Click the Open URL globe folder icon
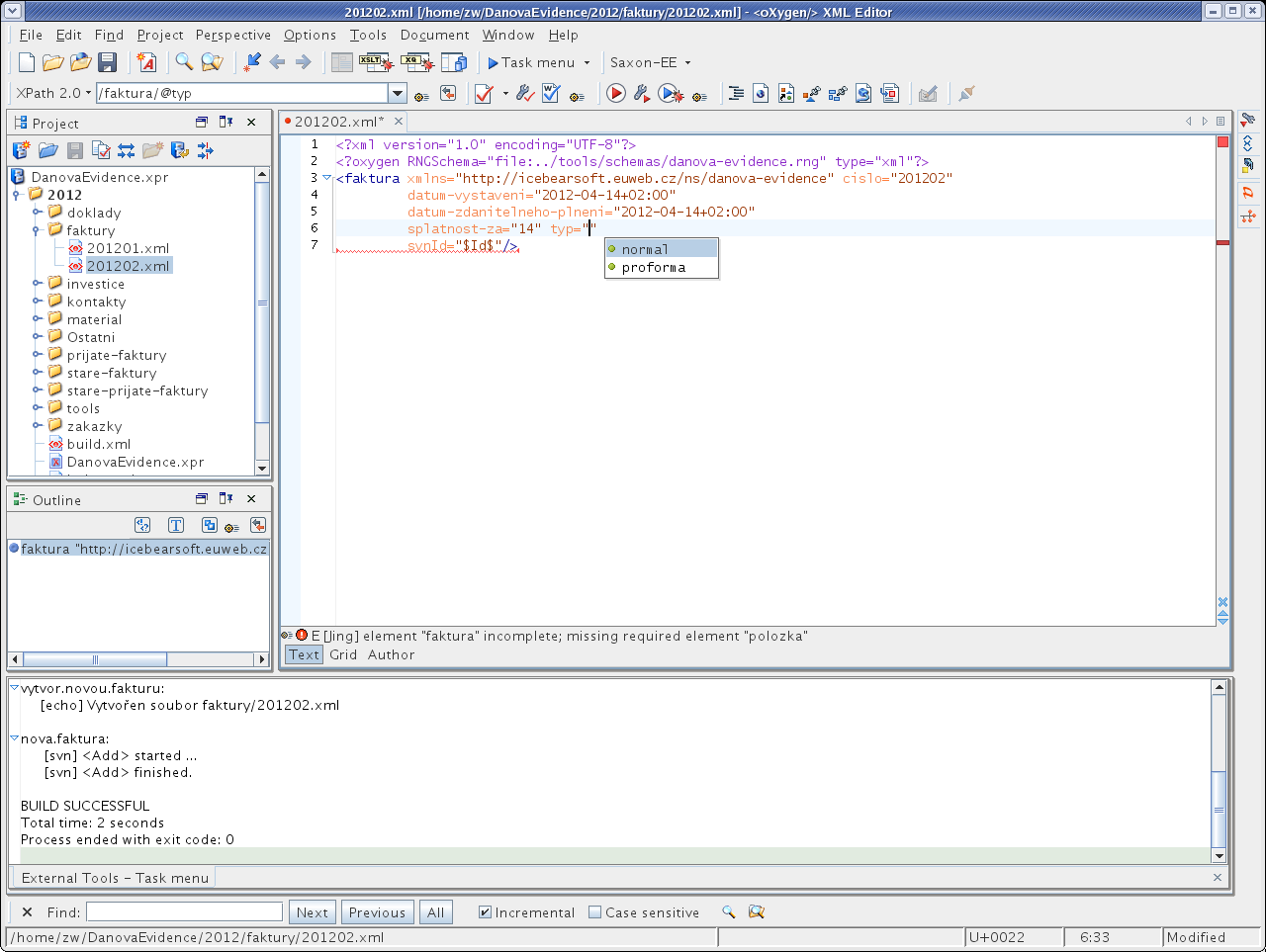The height and width of the screenshot is (952, 1266). coord(80,62)
